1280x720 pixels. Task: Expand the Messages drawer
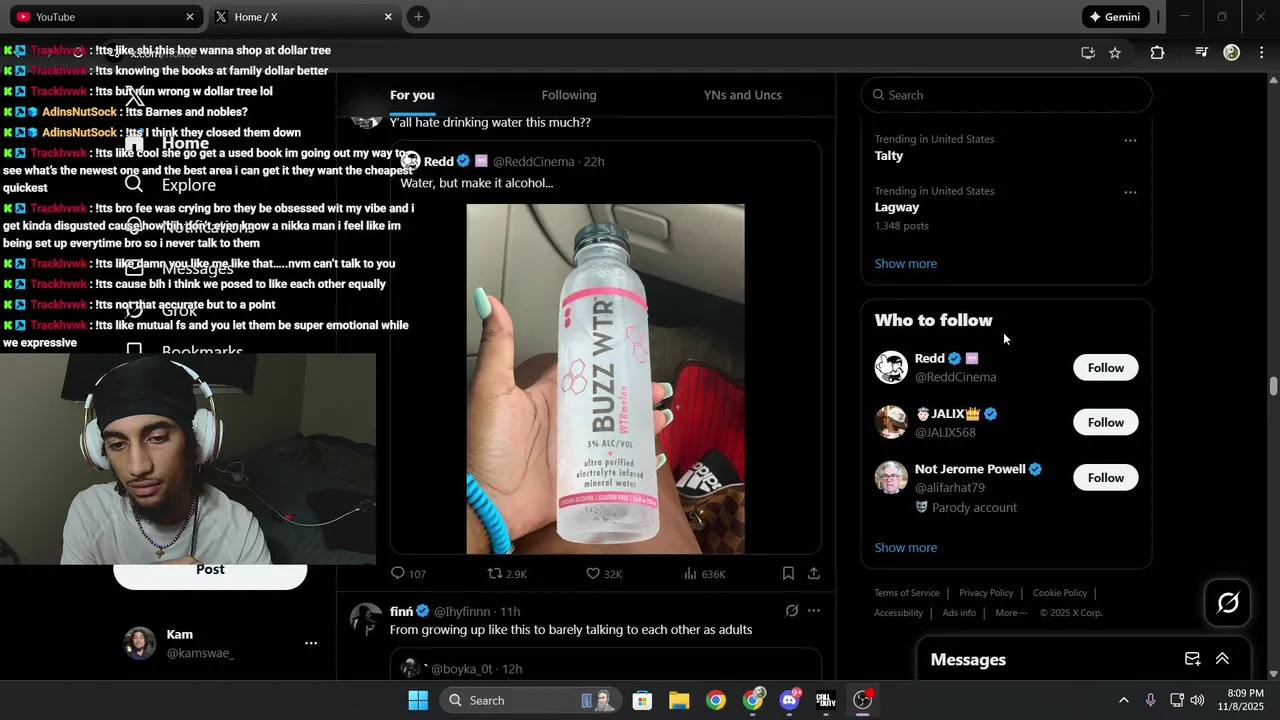click(1222, 659)
